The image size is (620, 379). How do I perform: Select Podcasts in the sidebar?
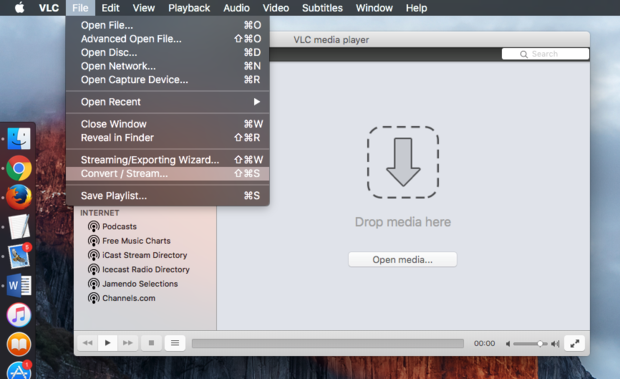coord(119,226)
